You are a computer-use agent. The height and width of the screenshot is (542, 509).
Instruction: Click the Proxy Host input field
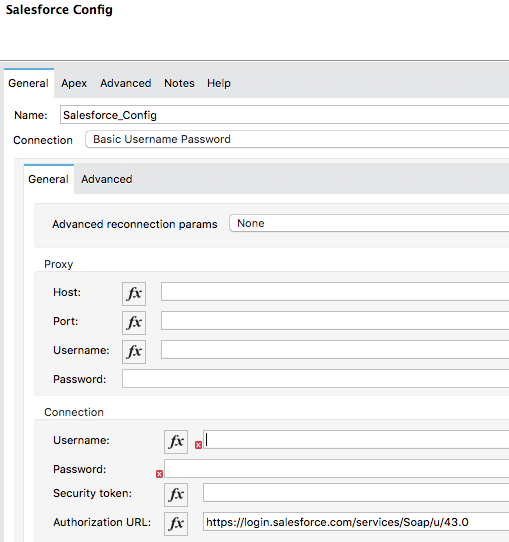[x=335, y=291]
